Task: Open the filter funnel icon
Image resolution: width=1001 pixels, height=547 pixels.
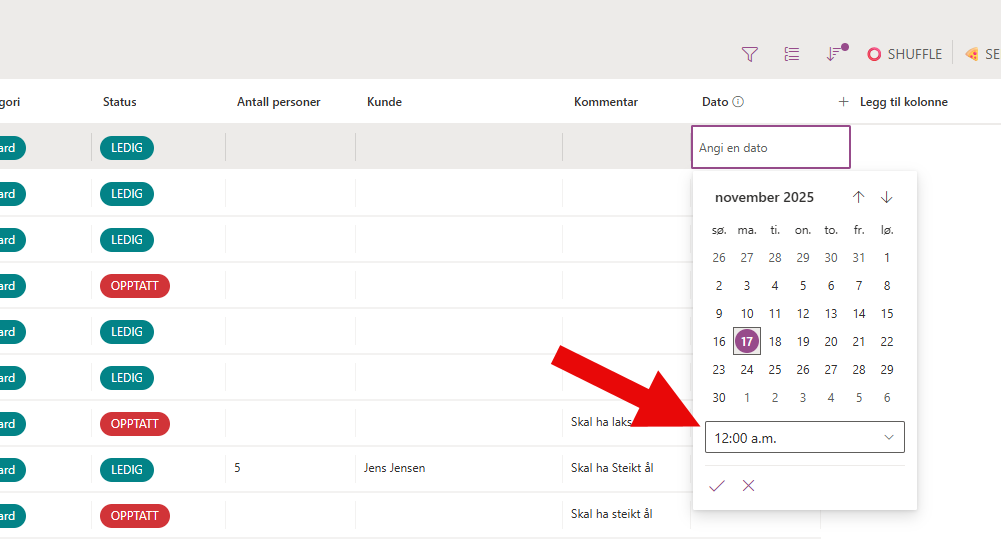Action: pos(749,54)
